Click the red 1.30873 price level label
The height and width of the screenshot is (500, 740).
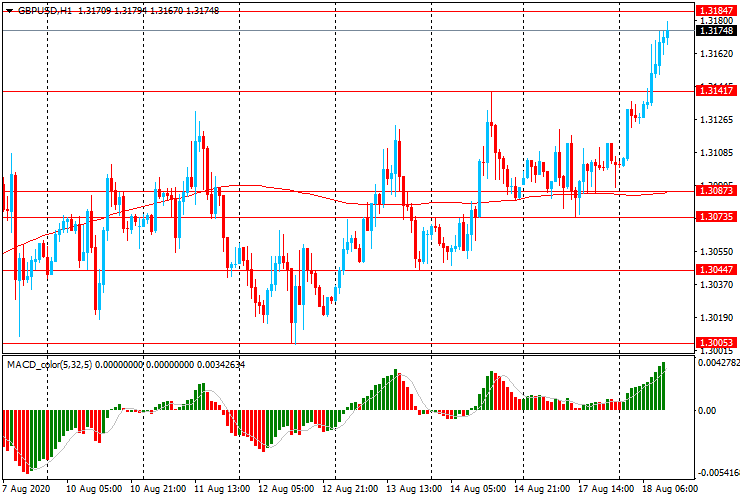click(716, 191)
